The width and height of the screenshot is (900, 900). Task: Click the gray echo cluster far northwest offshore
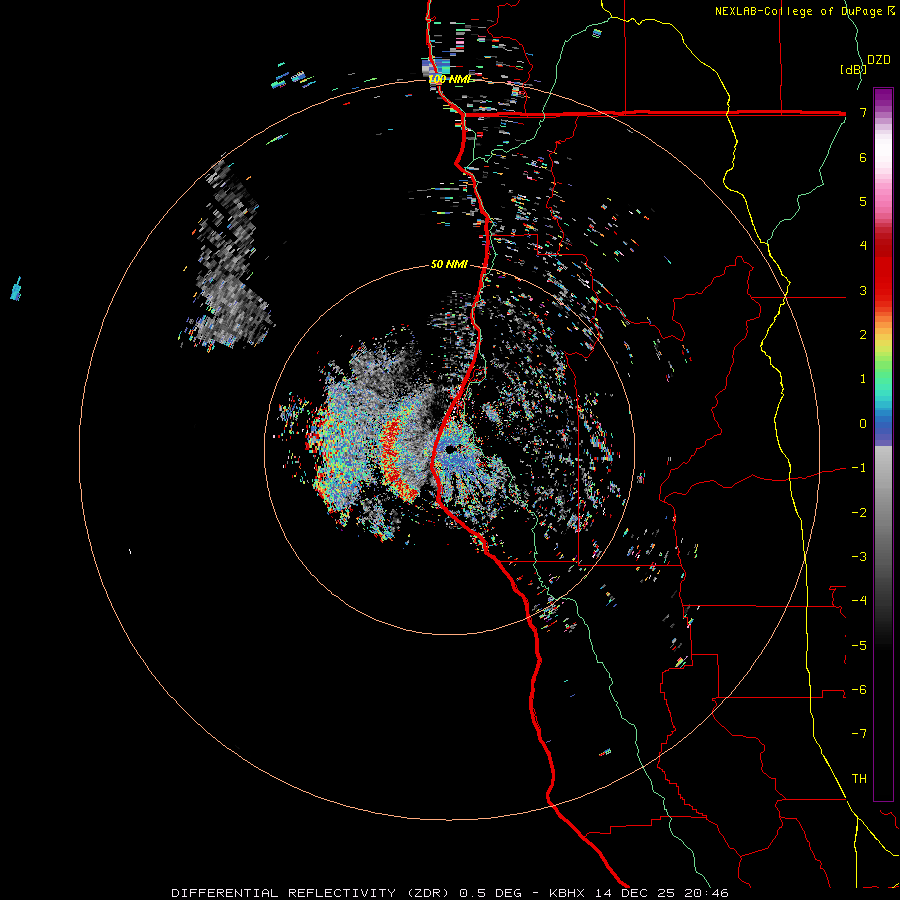230,258
